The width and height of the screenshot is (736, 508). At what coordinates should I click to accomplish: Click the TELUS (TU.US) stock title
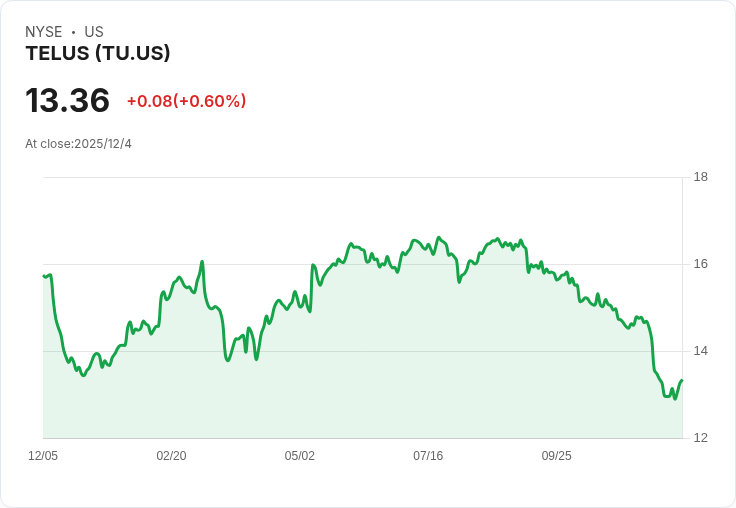tap(98, 54)
